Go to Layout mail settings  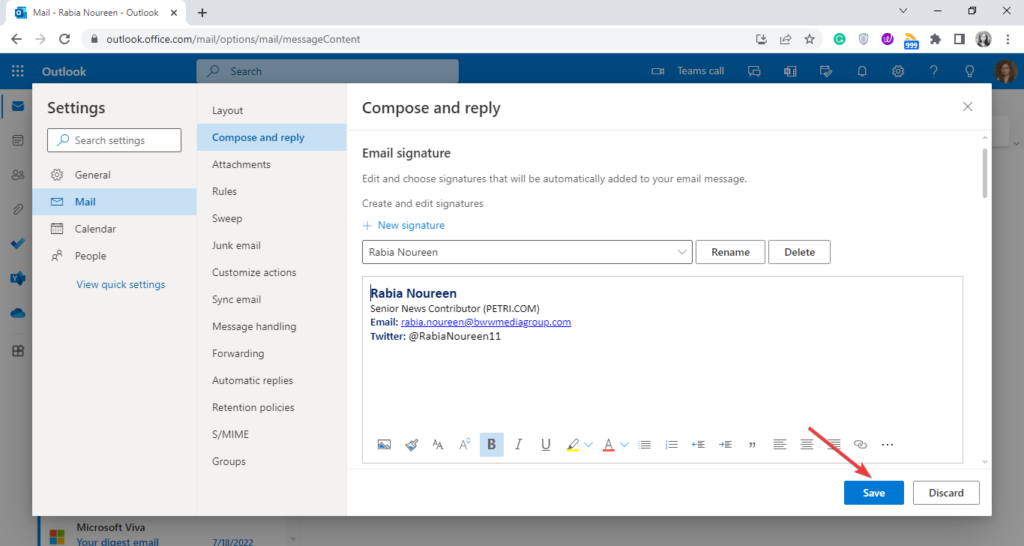272,110
